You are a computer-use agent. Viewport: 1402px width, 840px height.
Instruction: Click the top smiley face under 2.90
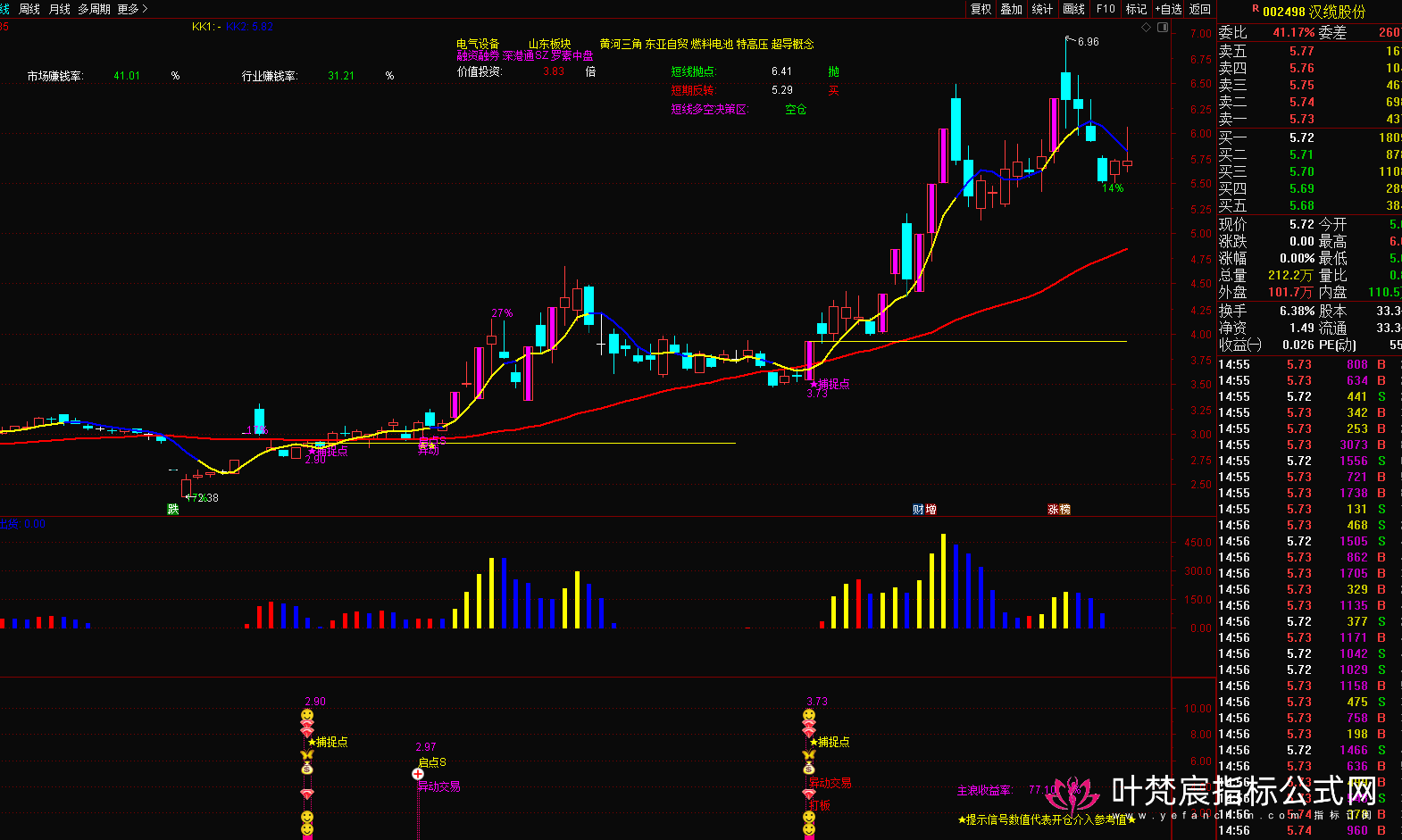307,715
